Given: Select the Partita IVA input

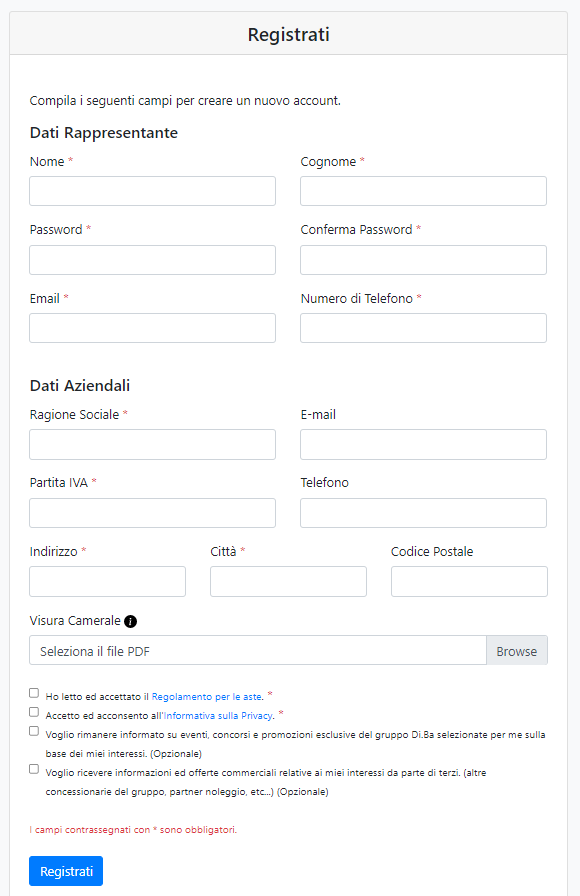Looking at the screenshot, I should (153, 513).
